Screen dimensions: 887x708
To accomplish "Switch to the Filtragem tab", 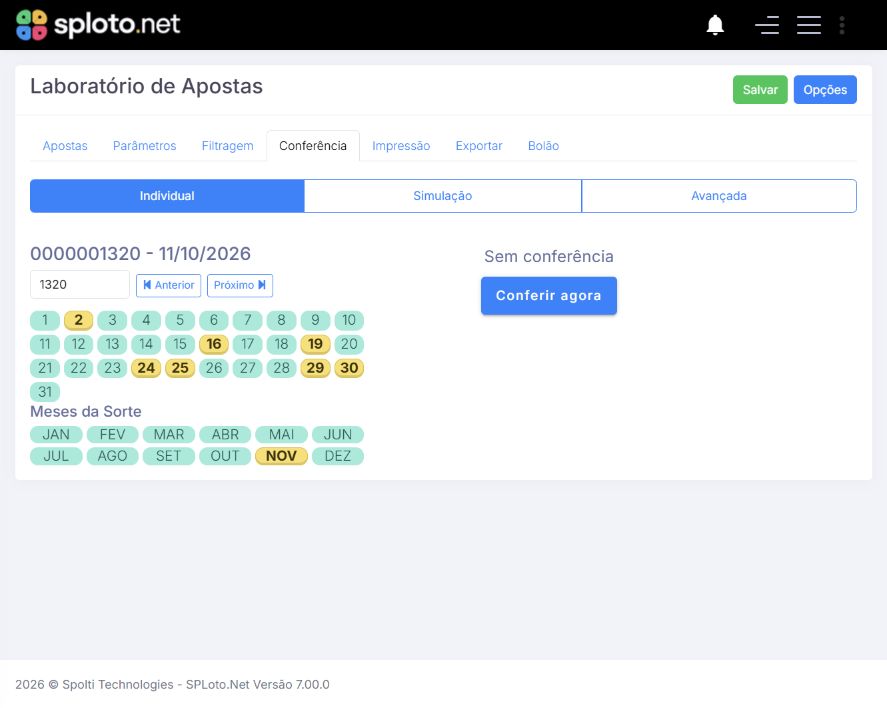I will pos(227,146).
